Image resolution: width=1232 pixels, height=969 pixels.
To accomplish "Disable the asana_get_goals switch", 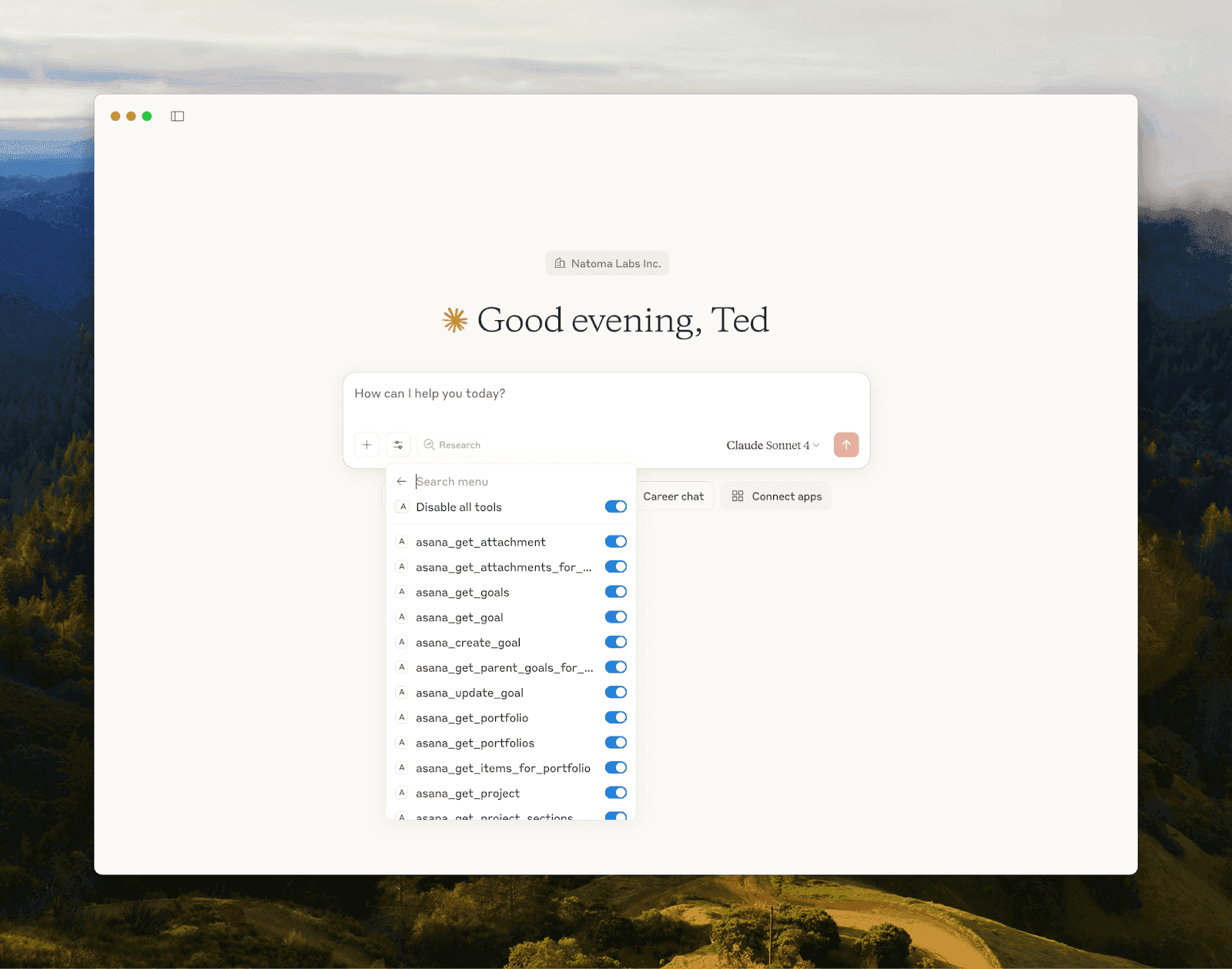I will (616, 592).
